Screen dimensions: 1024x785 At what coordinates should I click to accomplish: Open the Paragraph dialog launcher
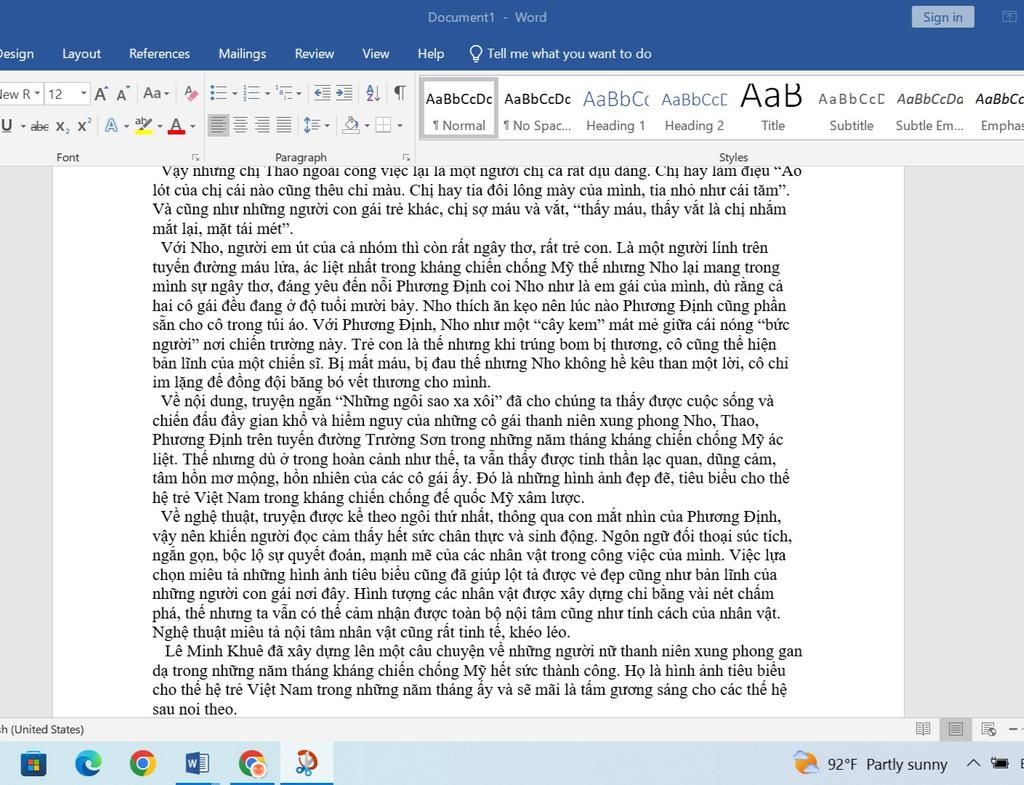pos(406,157)
